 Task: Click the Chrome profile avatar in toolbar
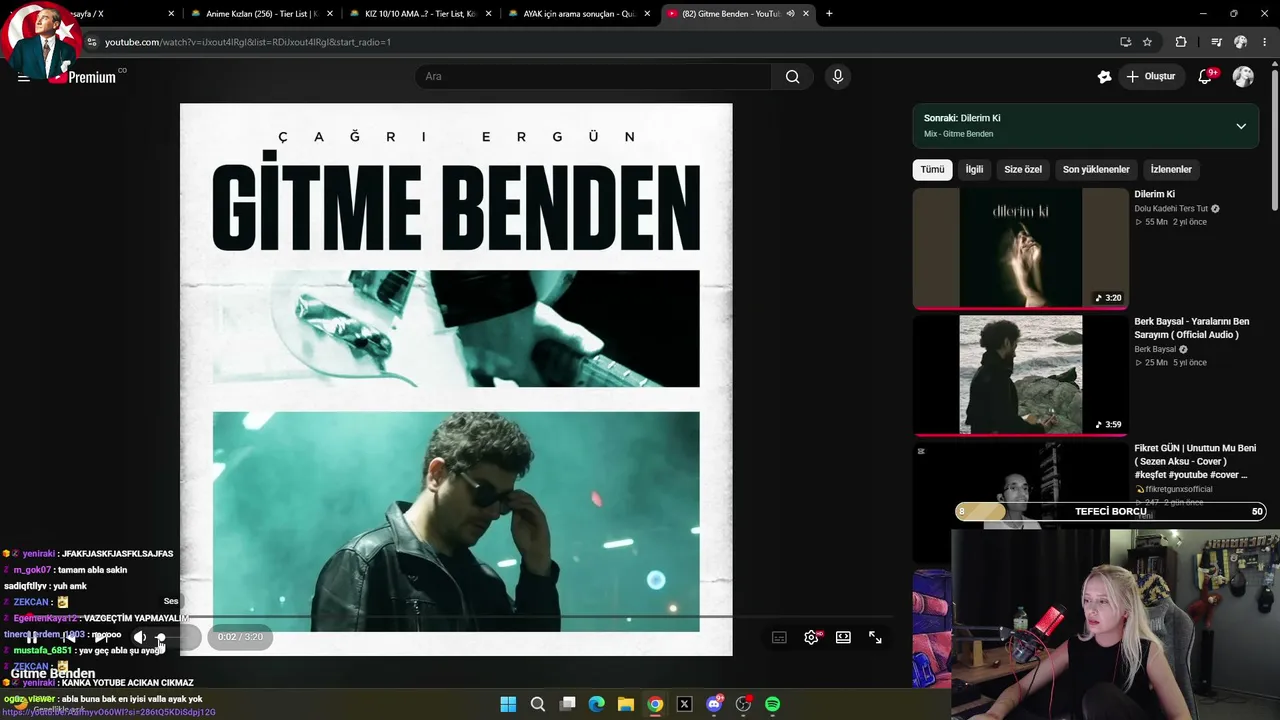click(1241, 42)
